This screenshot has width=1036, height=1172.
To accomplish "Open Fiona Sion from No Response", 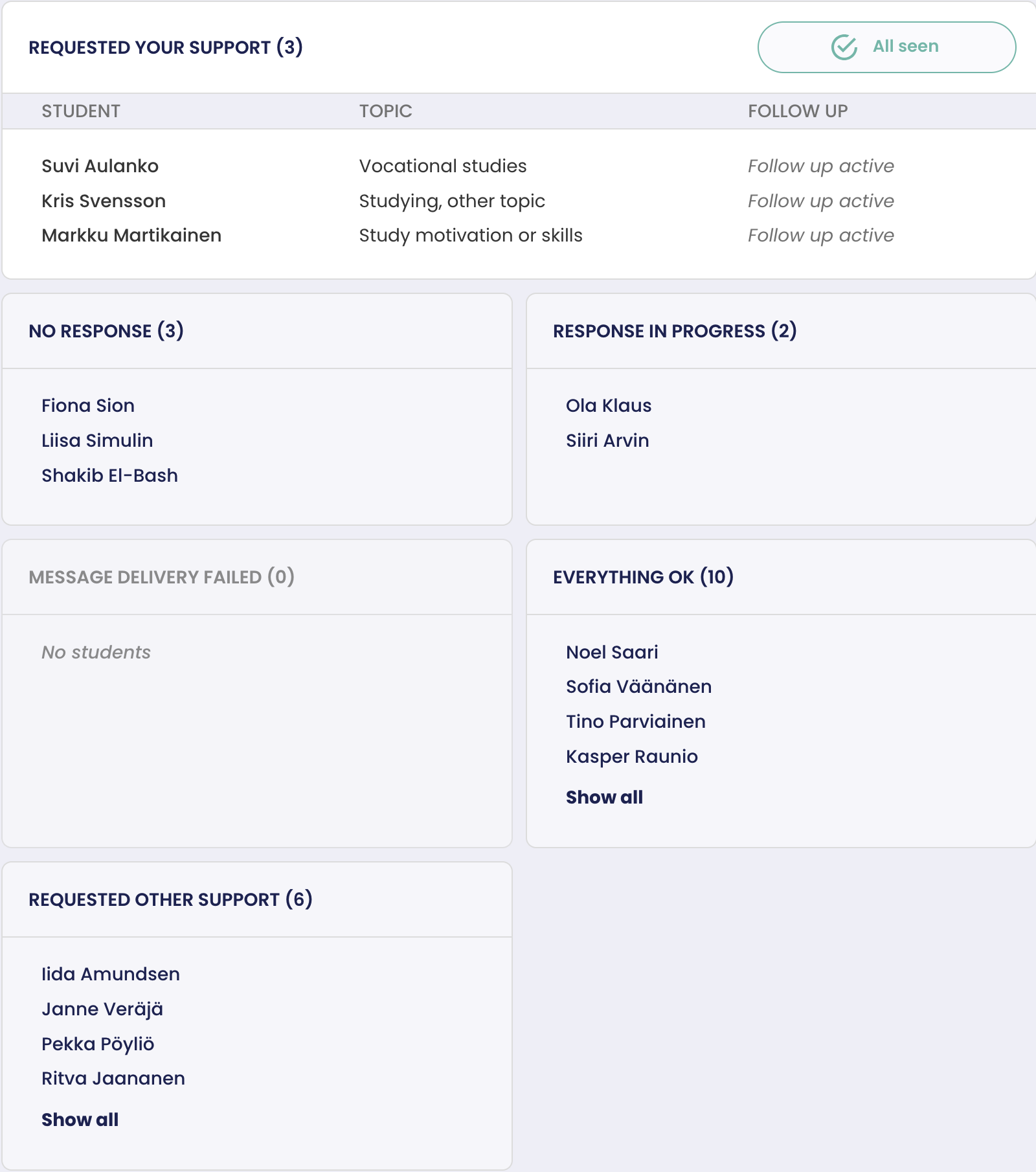I will (x=88, y=406).
